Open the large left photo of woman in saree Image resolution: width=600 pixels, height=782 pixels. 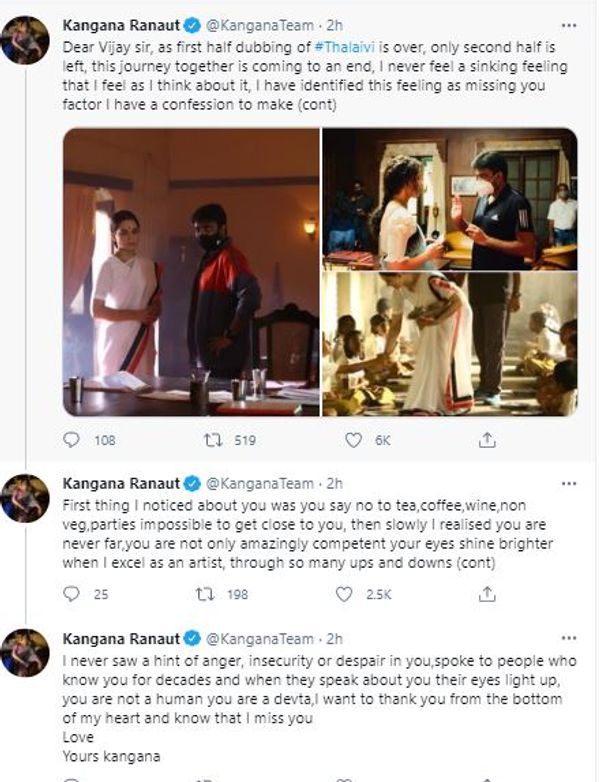189,271
